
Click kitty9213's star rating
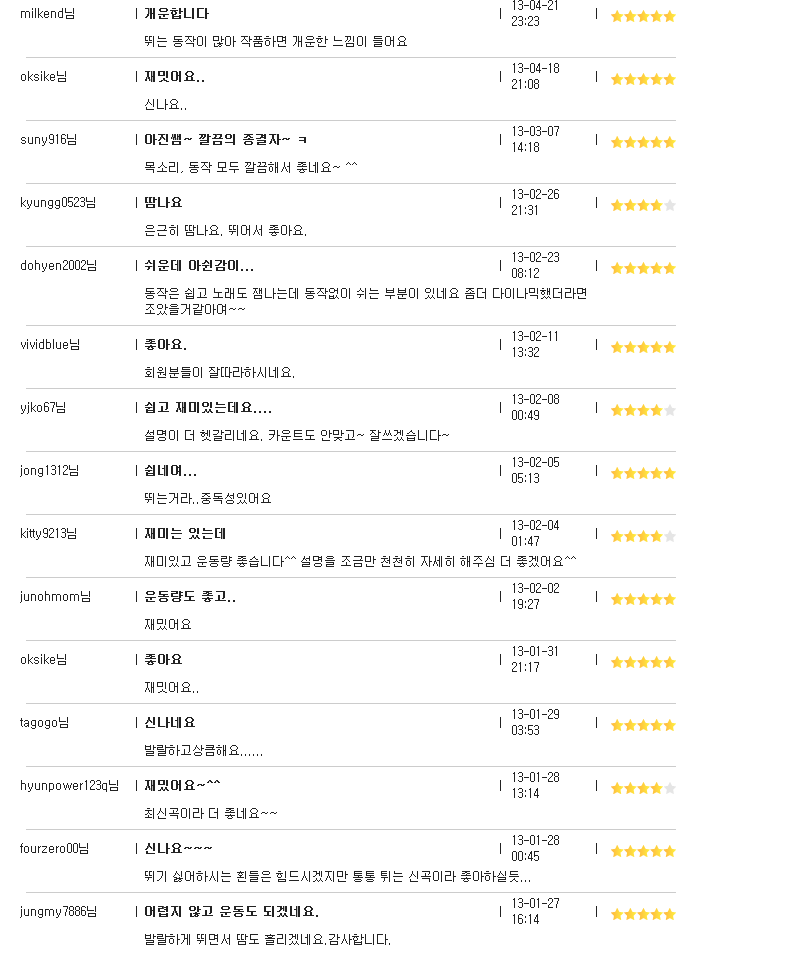[x=643, y=537]
